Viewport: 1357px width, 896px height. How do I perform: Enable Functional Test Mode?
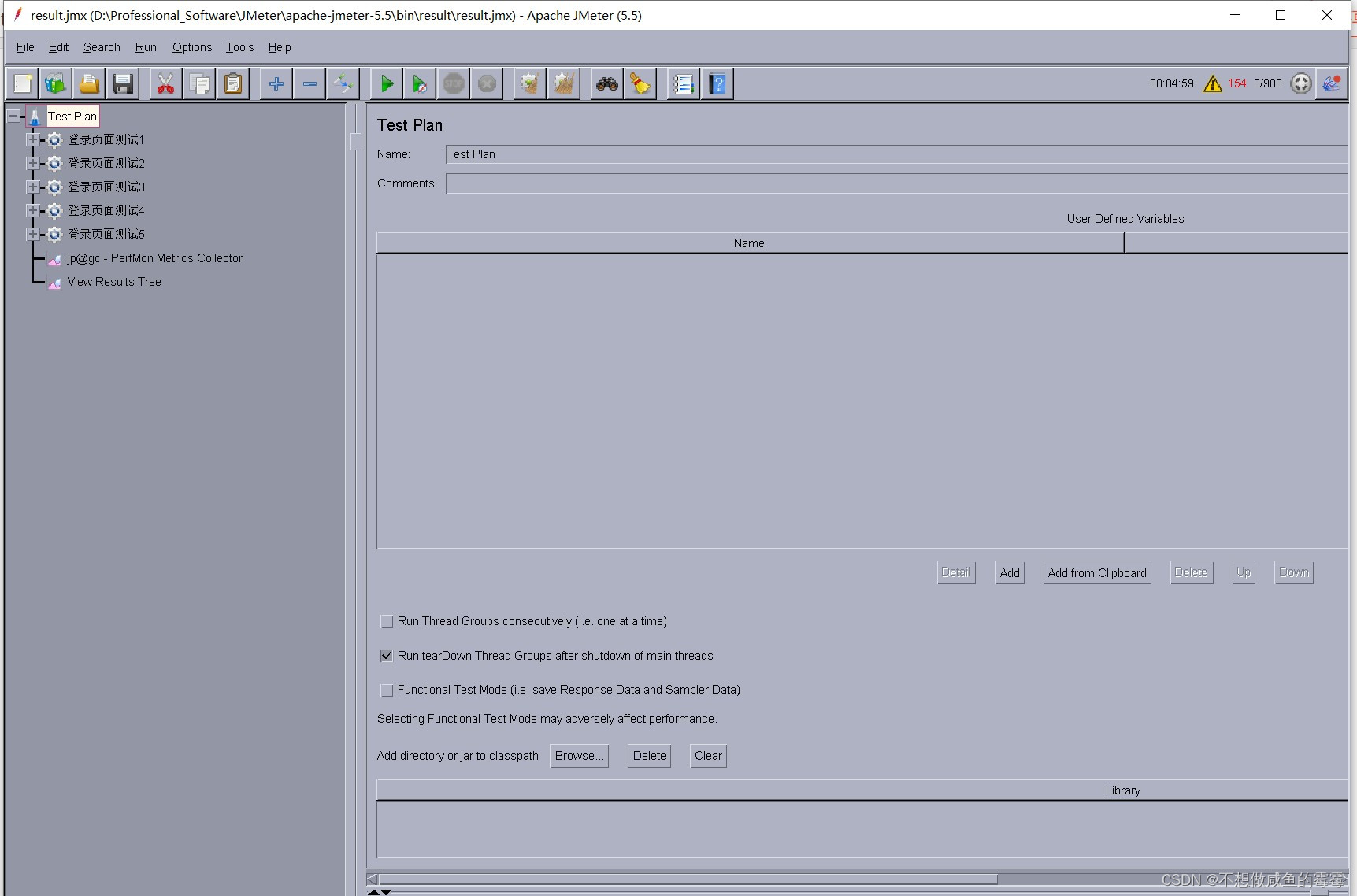[x=387, y=691]
